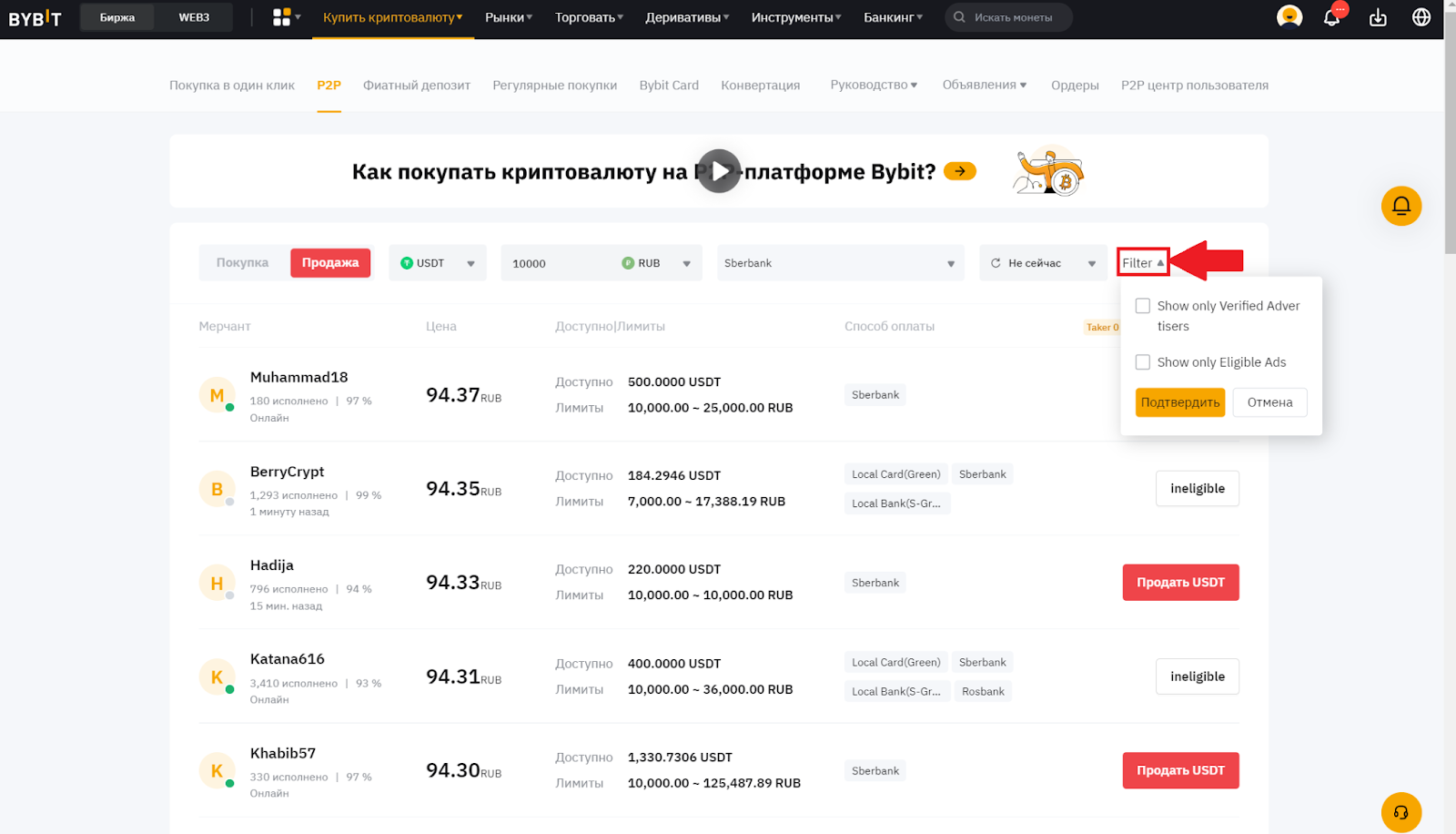The width and height of the screenshot is (1456, 834).
Task: Click the yellow arrow icon in banner
Action: tap(960, 171)
